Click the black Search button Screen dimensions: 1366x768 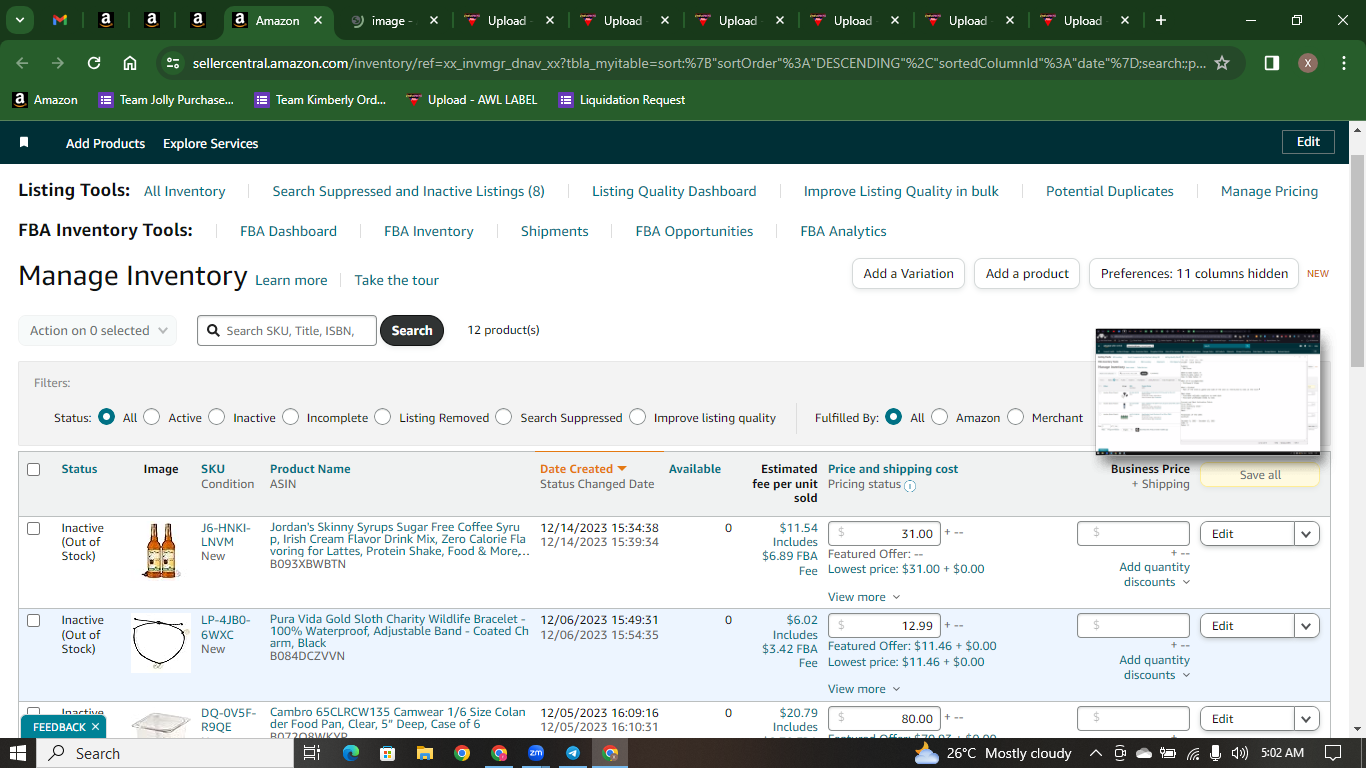click(x=412, y=330)
